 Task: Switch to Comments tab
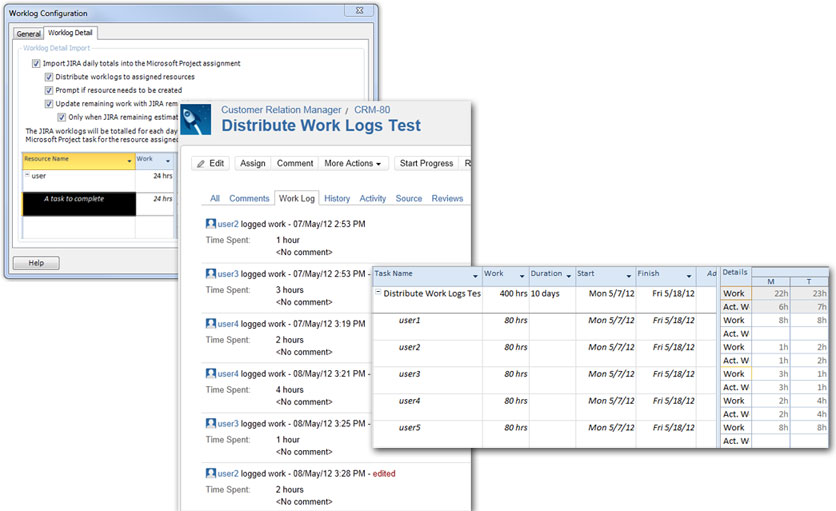pos(249,198)
